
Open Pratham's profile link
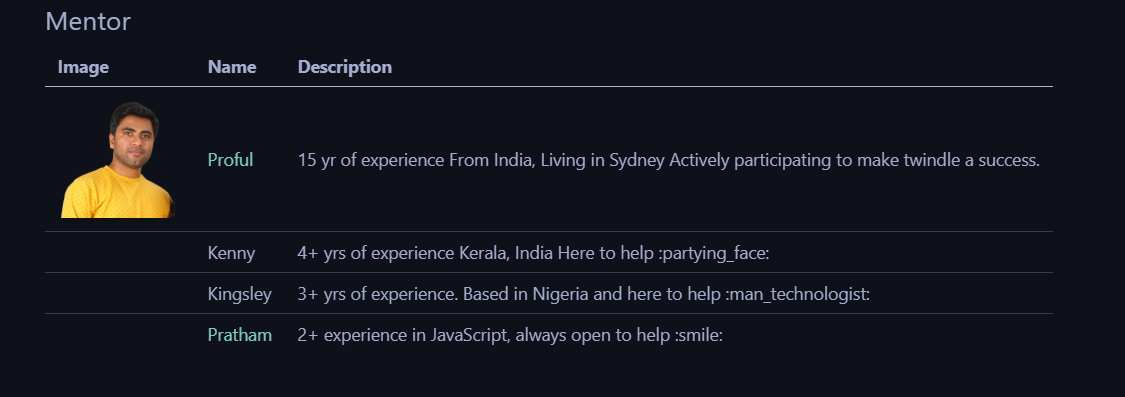[x=240, y=335]
